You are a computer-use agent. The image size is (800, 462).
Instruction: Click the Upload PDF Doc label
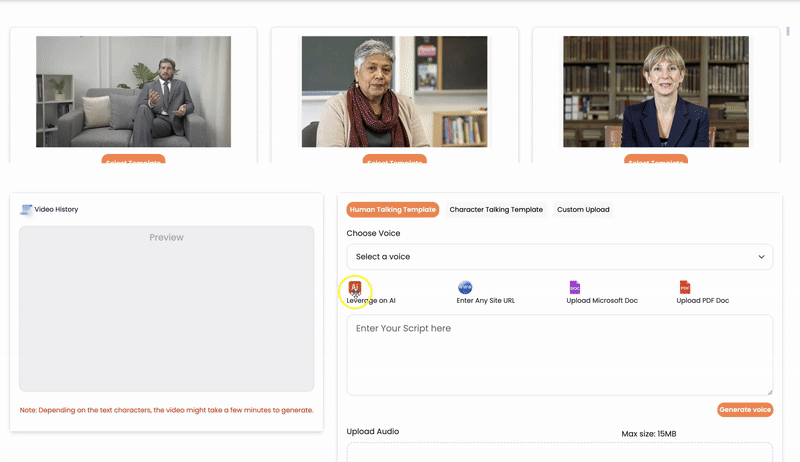point(703,301)
